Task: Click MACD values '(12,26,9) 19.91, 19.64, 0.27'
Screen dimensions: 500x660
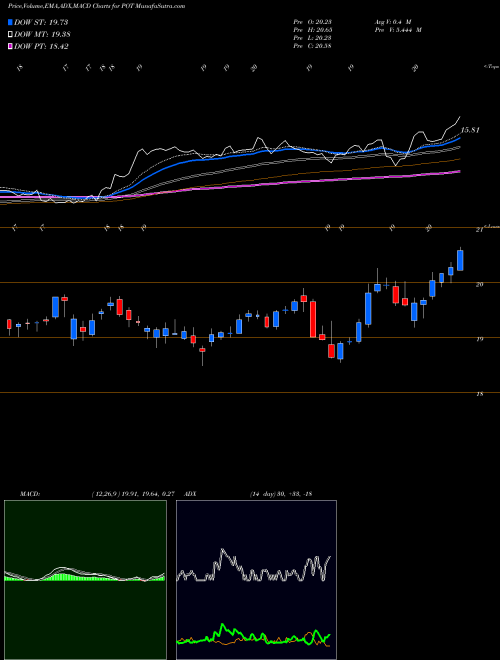Action: tap(133, 494)
